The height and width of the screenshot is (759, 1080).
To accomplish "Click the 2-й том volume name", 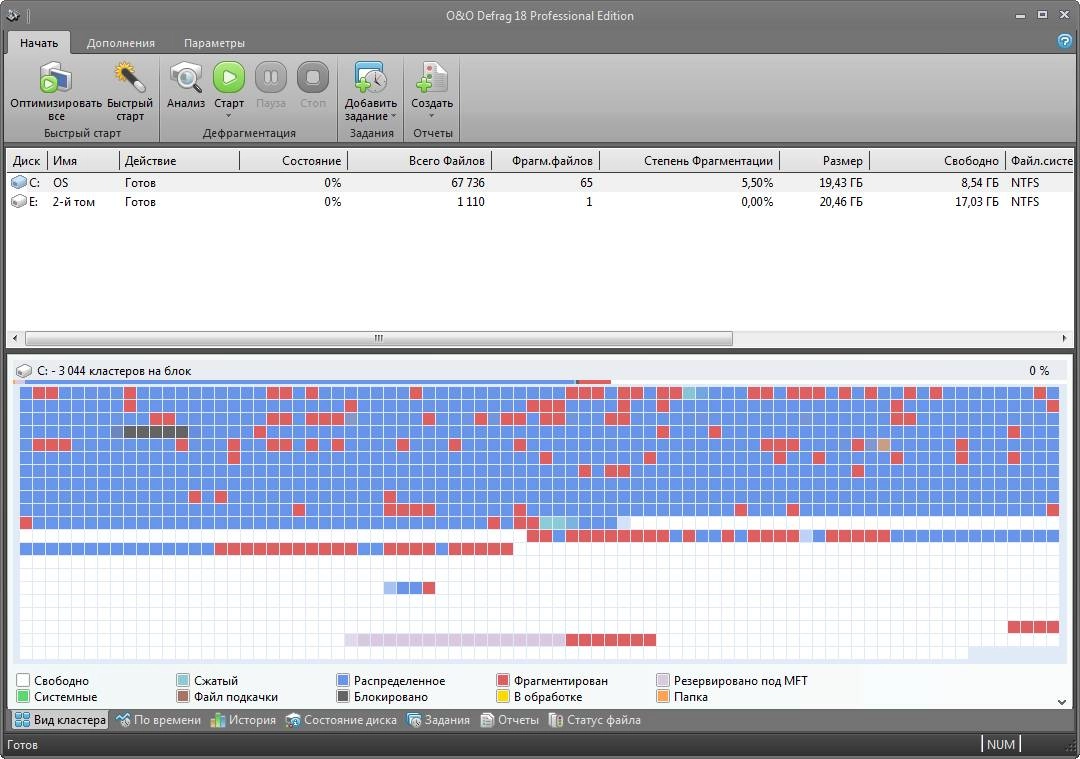I will [x=74, y=202].
